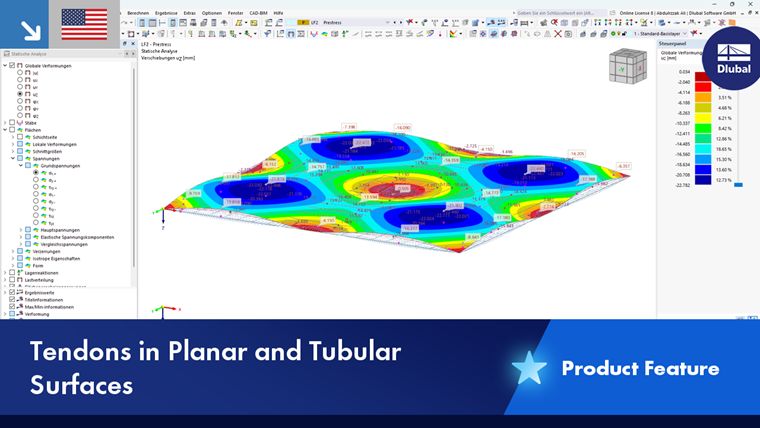Go to next load case arrow
Screen dimensions: 760x428
400,22
